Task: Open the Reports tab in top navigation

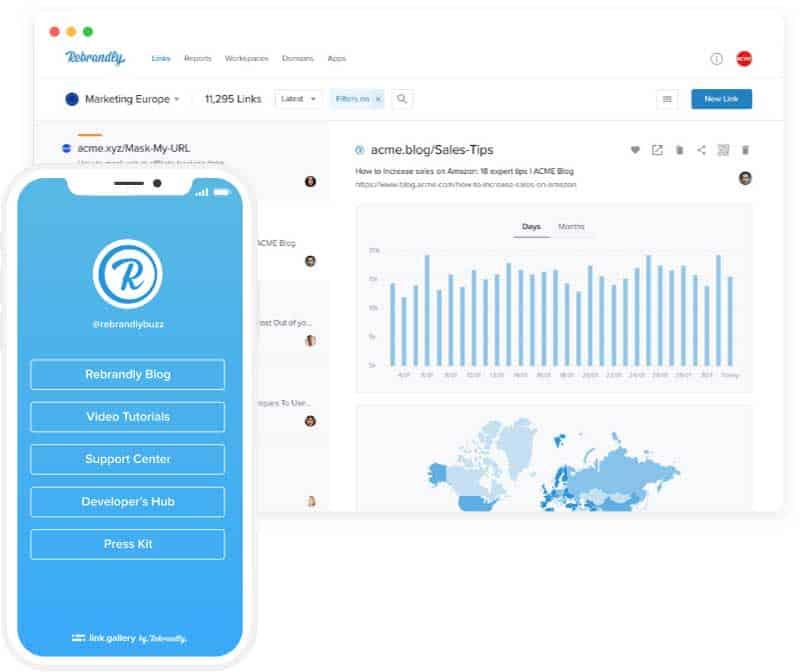Action: click(x=197, y=59)
